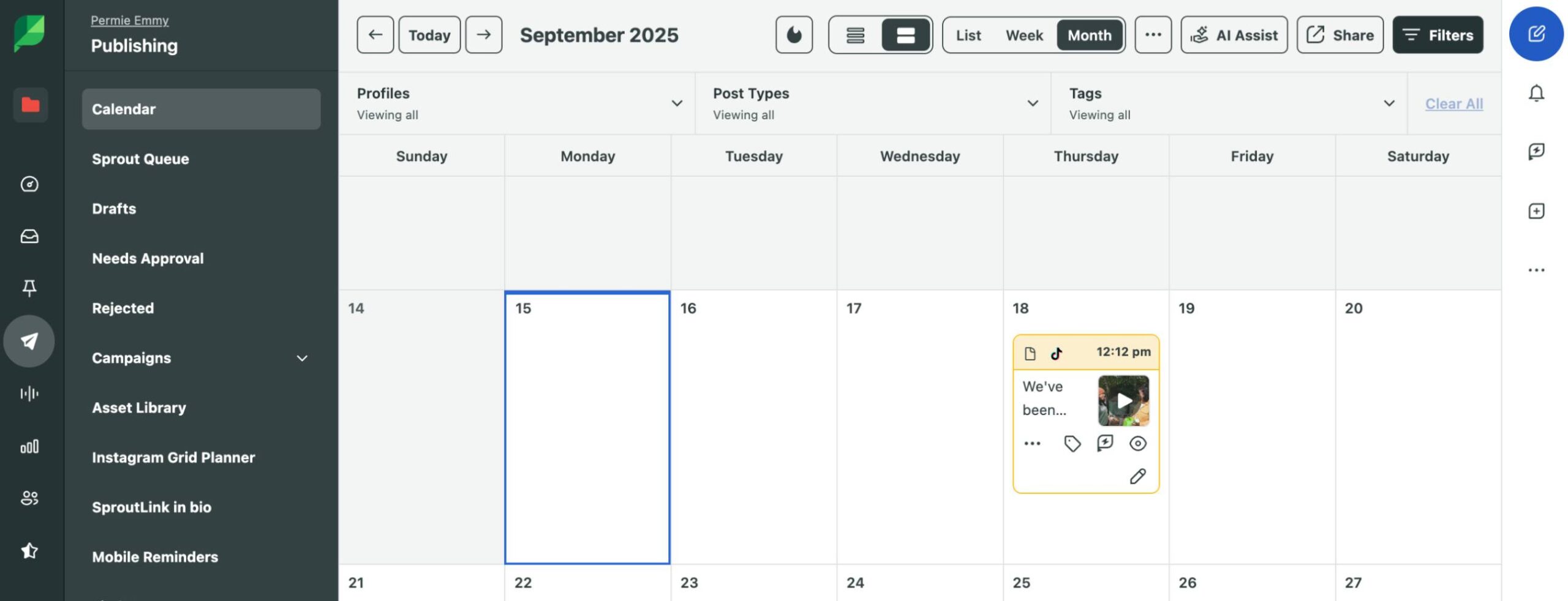1568x601 pixels.
Task: Toggle the expanded card calendar view
Action: (x=906, y=35)
